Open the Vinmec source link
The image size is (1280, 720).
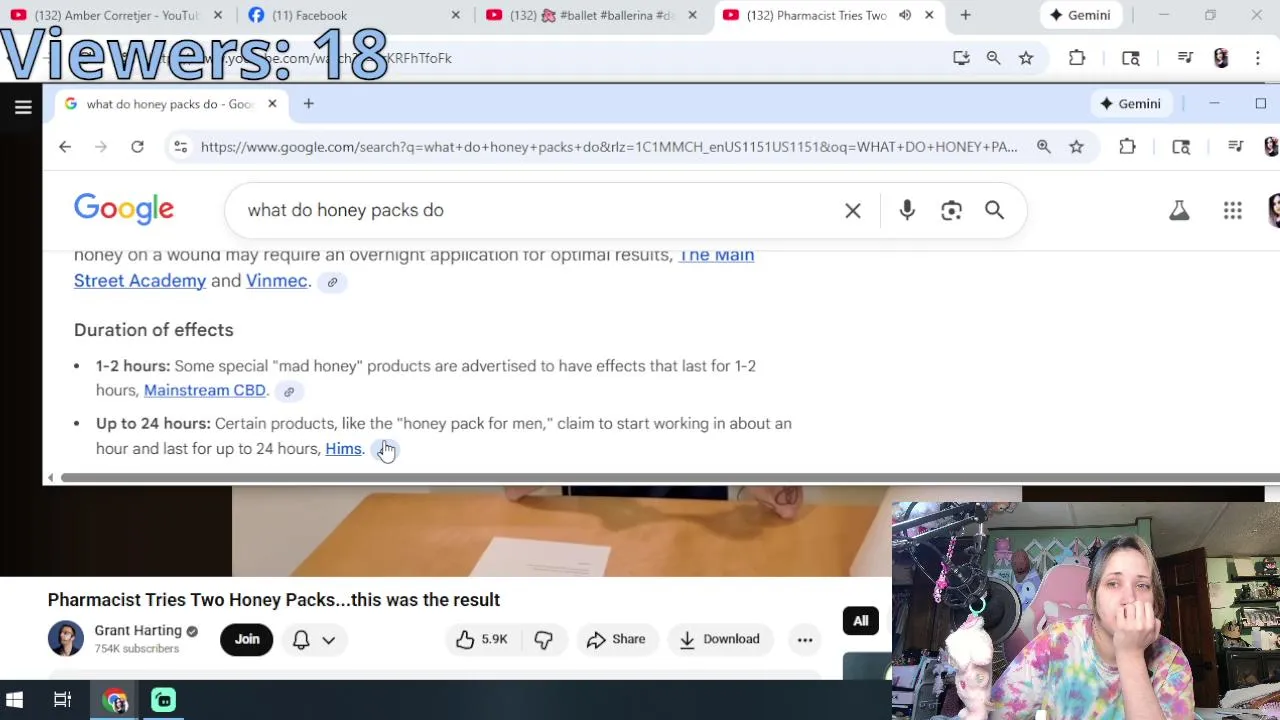pyautogui.click(x=277, y=281)
